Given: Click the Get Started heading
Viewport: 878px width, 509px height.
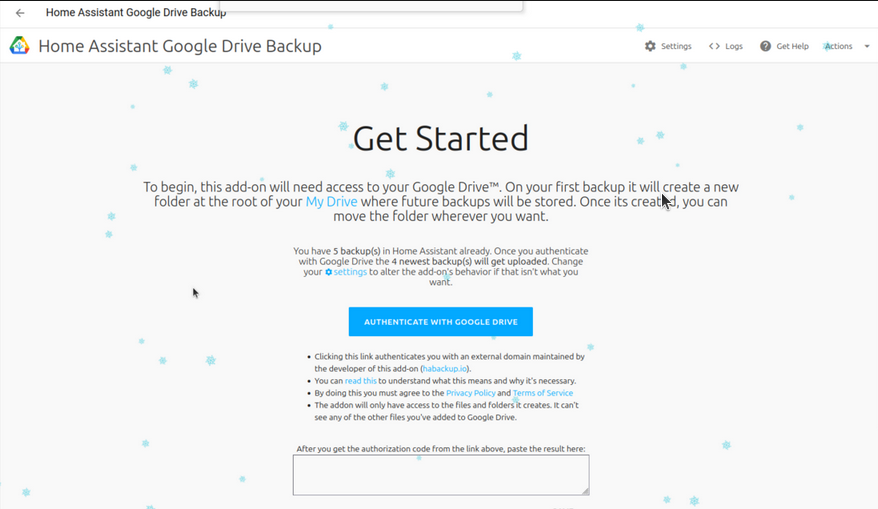Looking at the screenshot, I should 441,138.
